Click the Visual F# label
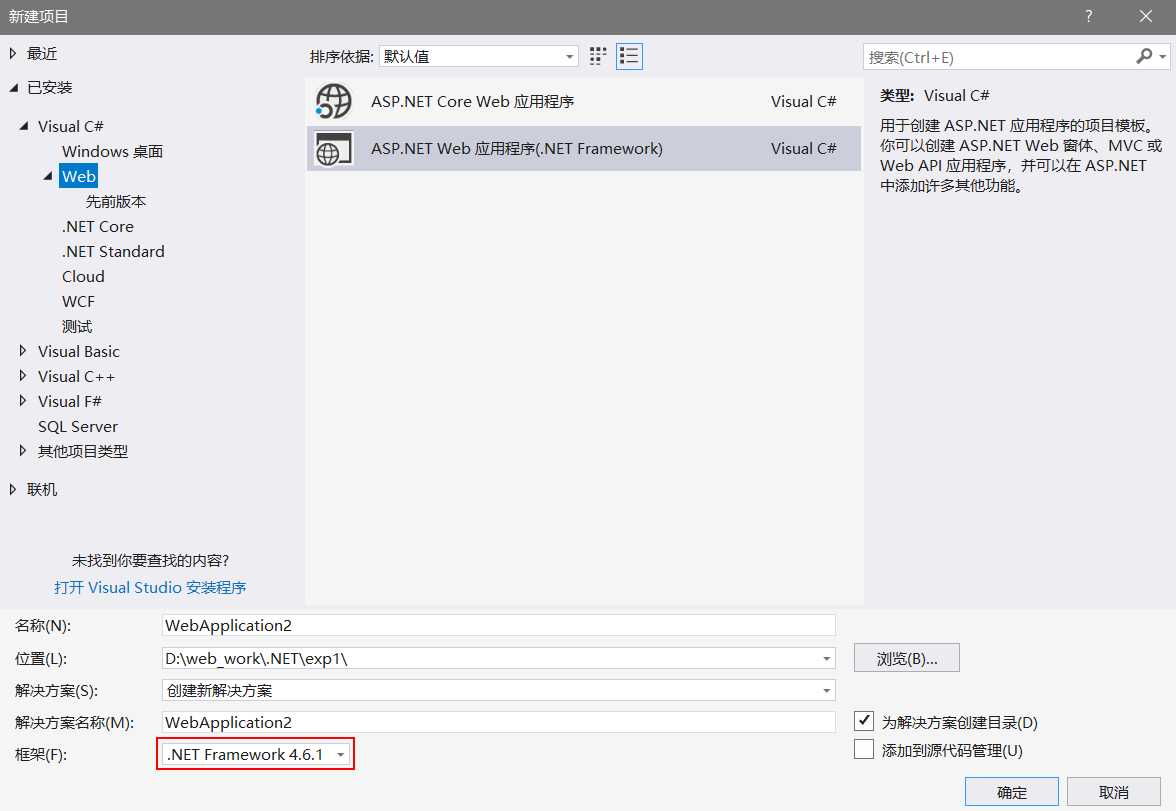The image size is (1176, 811). 70,401
